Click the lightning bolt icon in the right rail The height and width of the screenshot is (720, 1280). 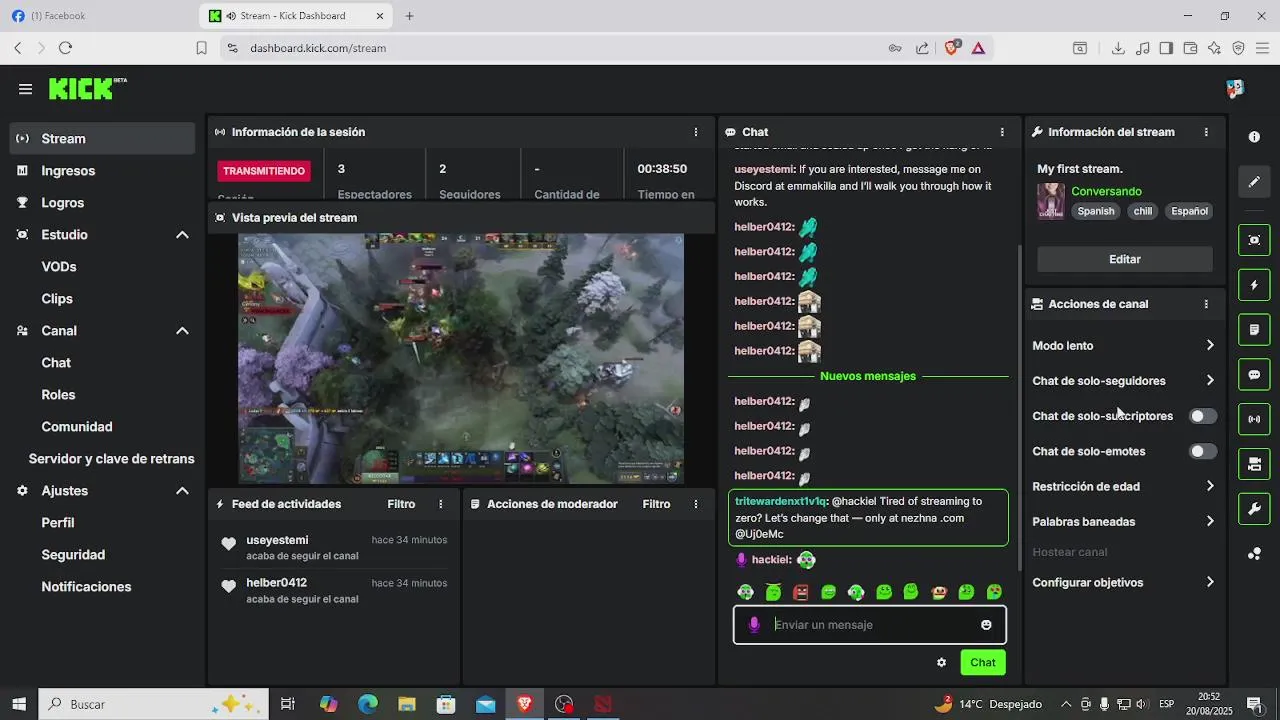point(1254,285)
